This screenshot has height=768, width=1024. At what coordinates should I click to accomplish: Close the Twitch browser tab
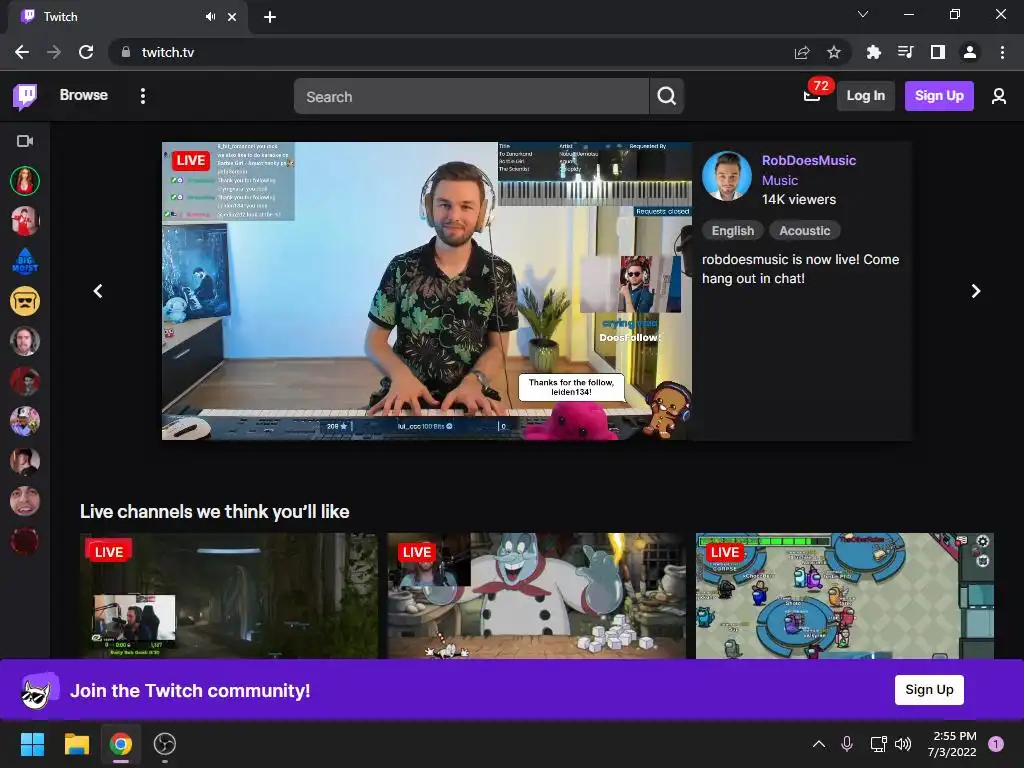232,17
